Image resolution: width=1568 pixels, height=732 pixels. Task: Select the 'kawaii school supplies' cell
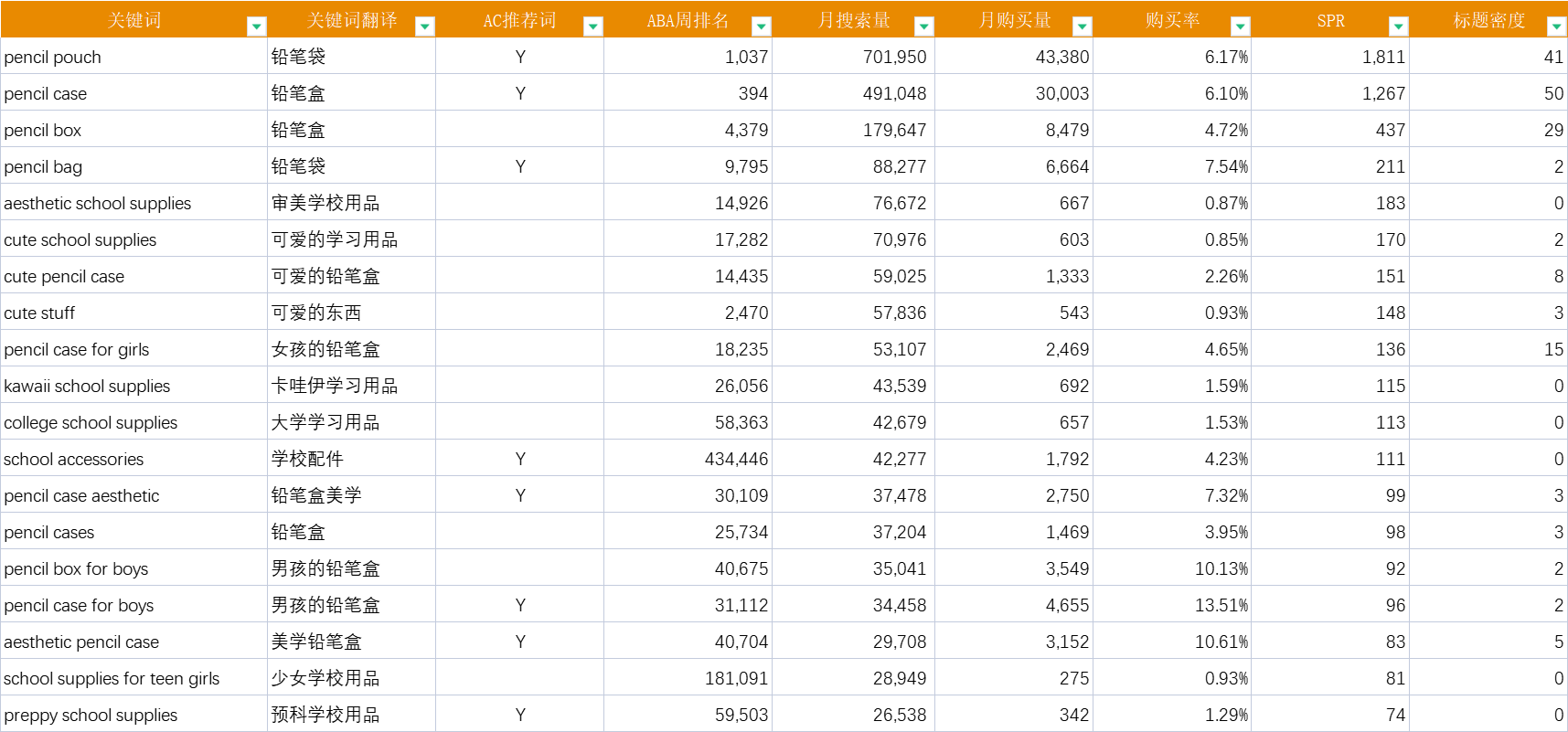[x=134, y=386]
